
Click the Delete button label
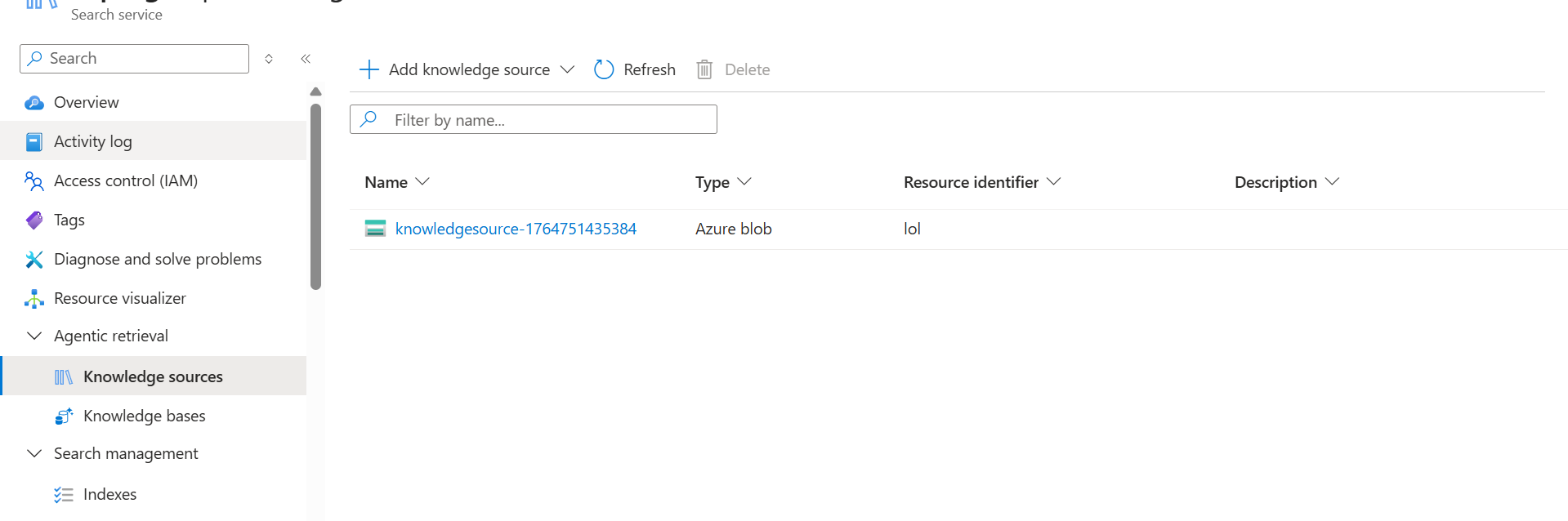pyautogui.click(x=748, y=69)
